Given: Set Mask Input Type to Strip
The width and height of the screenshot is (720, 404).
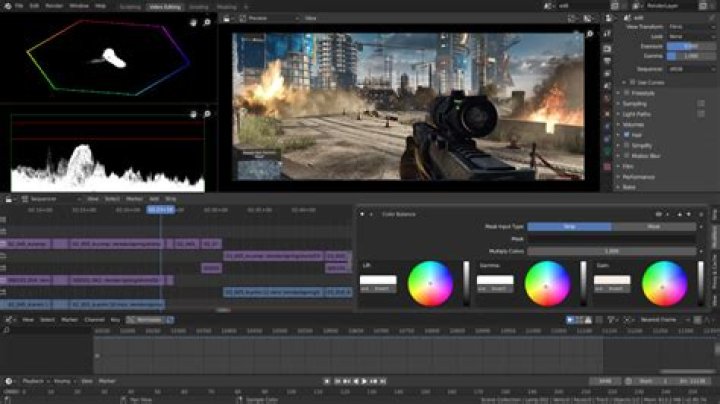Looking at the screenshot, I should point(569,227).
